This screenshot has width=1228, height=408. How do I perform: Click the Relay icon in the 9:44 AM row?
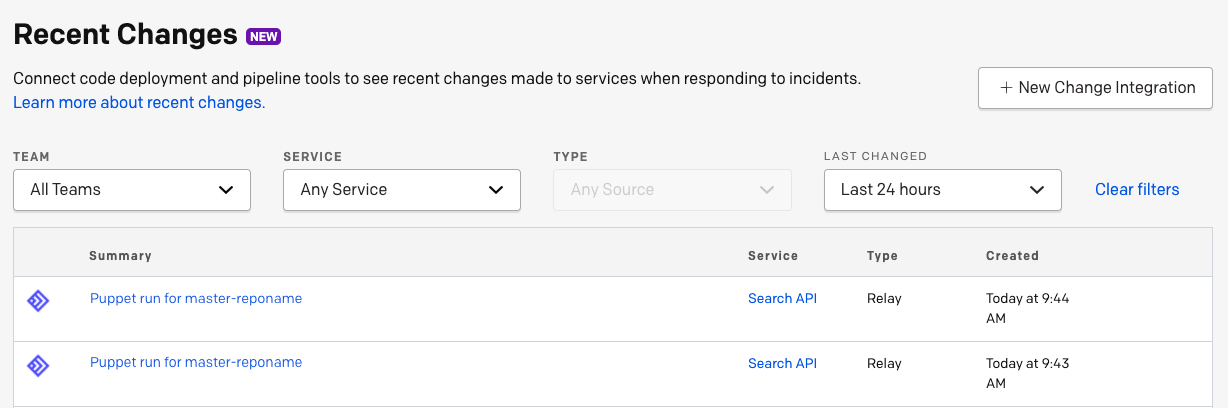pyautogui.click(x=38, y=301)
